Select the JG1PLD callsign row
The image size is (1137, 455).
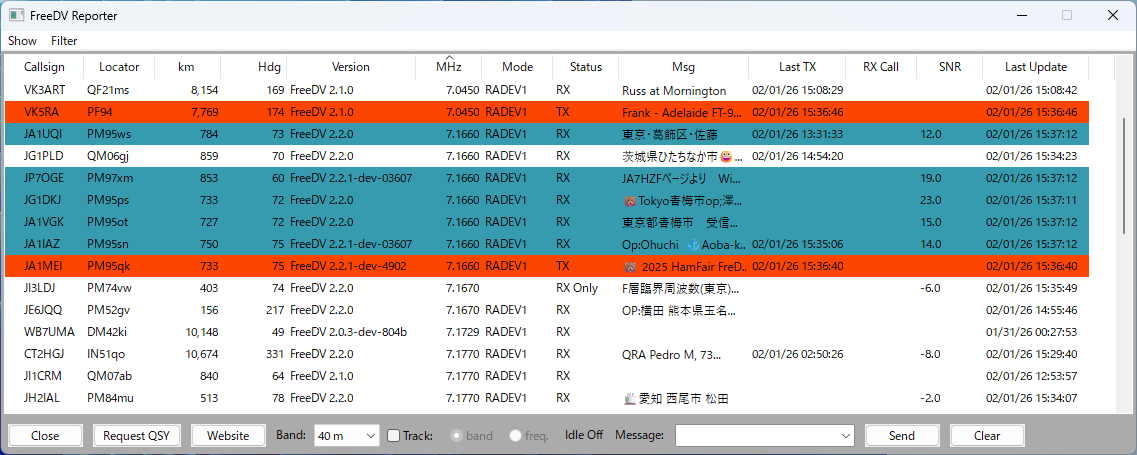(547, 156)
